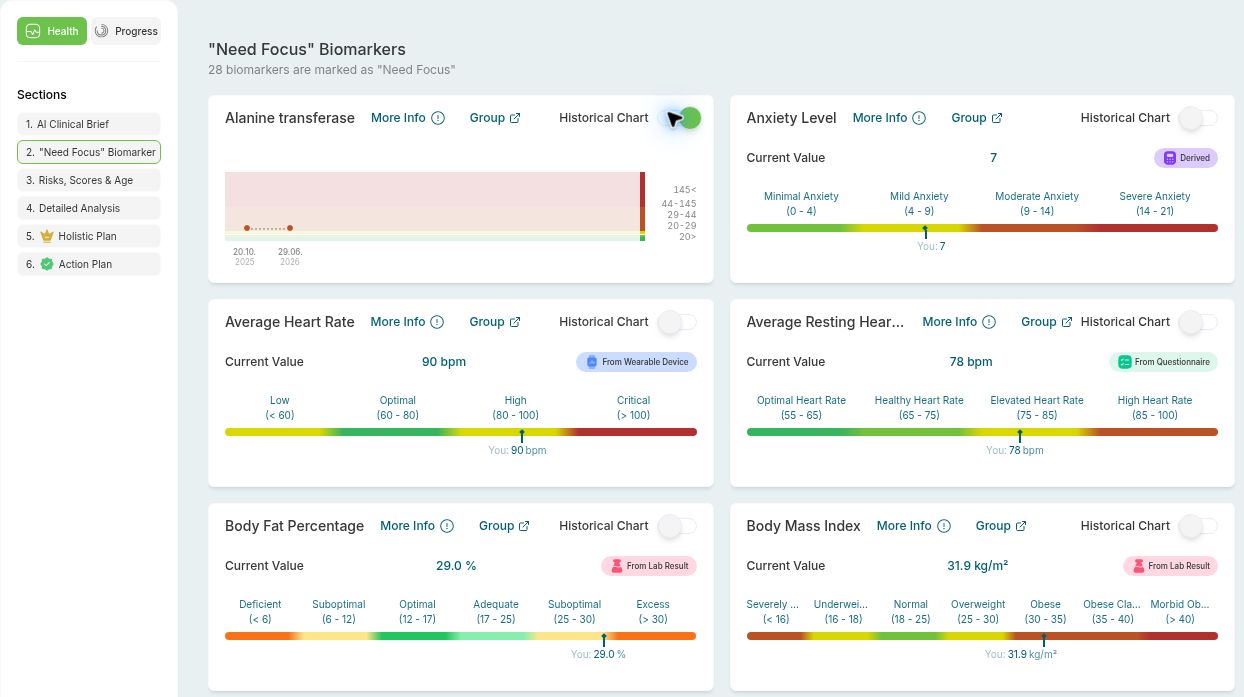Enable Historical Chart toggle for Anxiety Level
Viewport: 1244px width, 697px height.
pyautogui.click(x=1199, y=118)
